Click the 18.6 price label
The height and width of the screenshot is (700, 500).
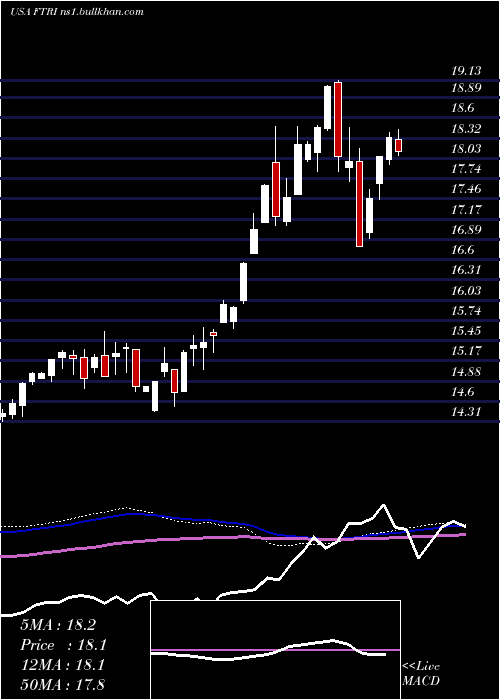tap(462, 108)
